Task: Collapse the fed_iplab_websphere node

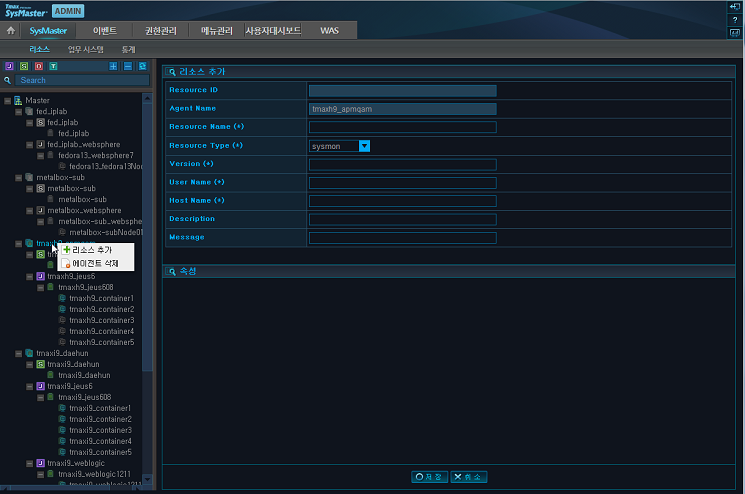Action: click(29, 144)
